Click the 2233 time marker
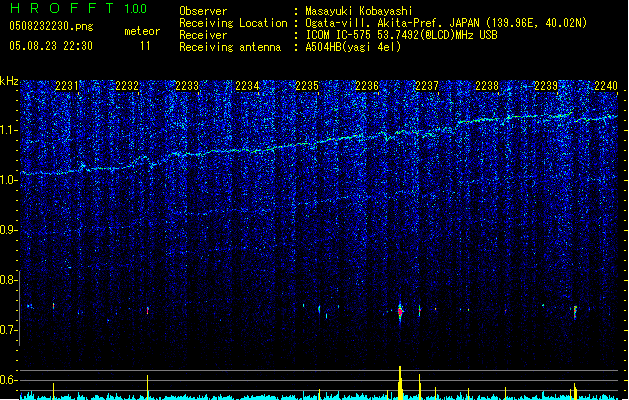 [187, 86]
